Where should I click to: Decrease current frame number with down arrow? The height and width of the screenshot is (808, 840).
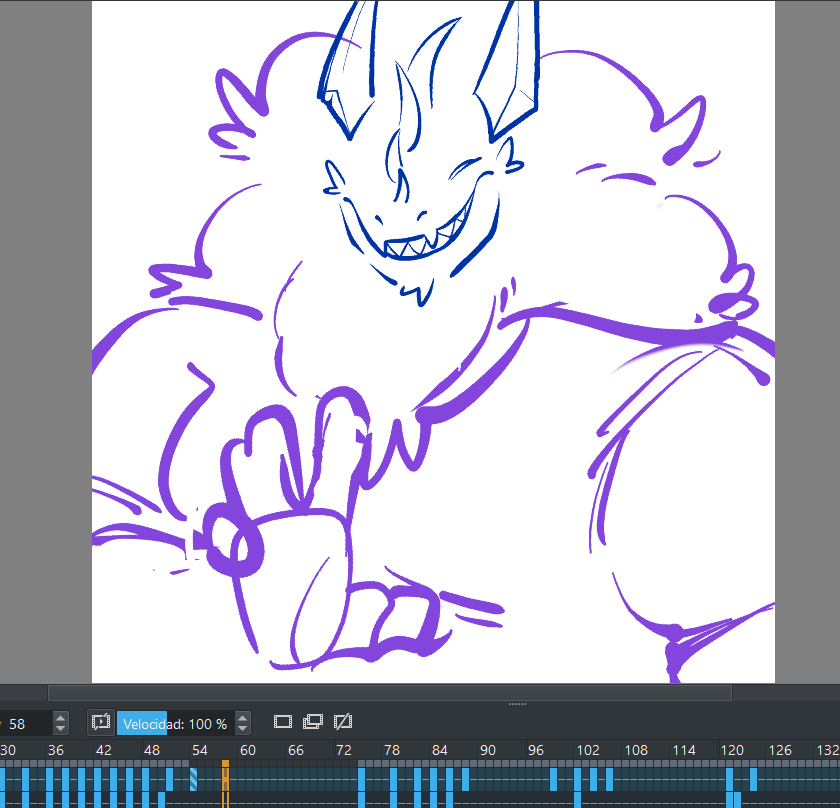point(61,728)
